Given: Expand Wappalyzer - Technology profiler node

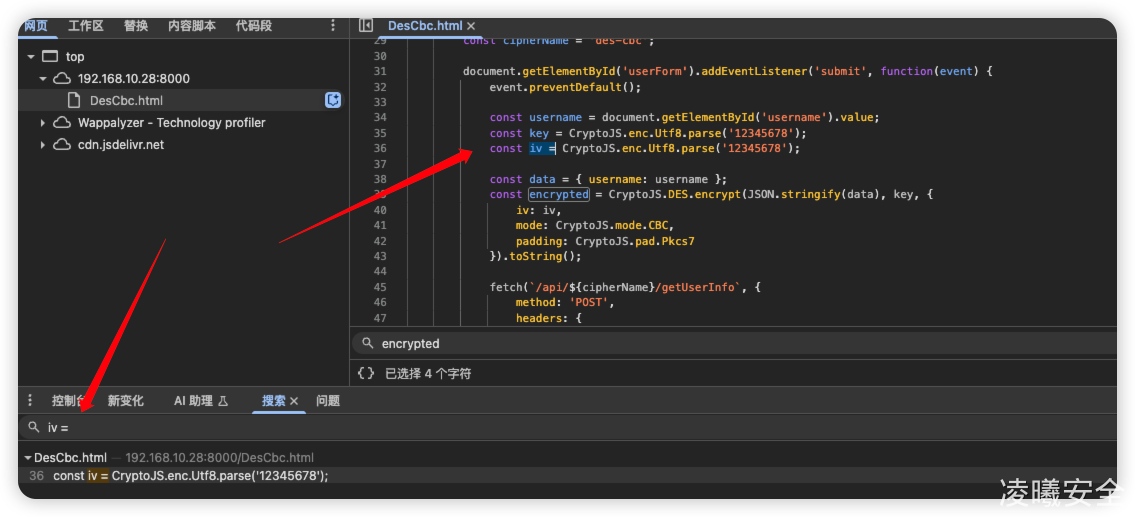Looking at the screenshot, I should point(43,123).
